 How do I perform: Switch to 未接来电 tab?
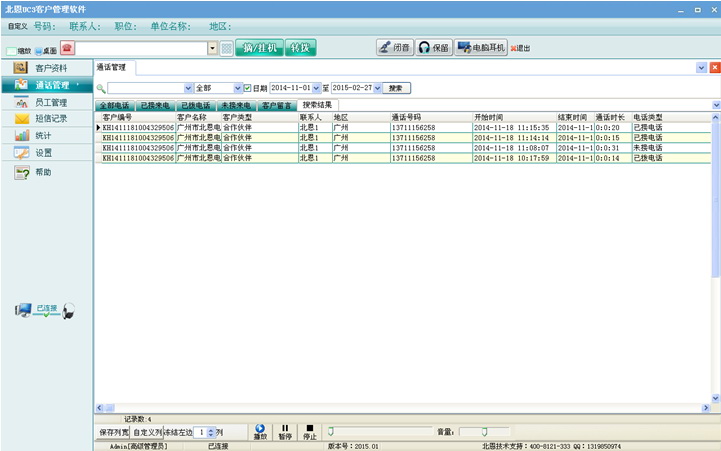[236, 106]
